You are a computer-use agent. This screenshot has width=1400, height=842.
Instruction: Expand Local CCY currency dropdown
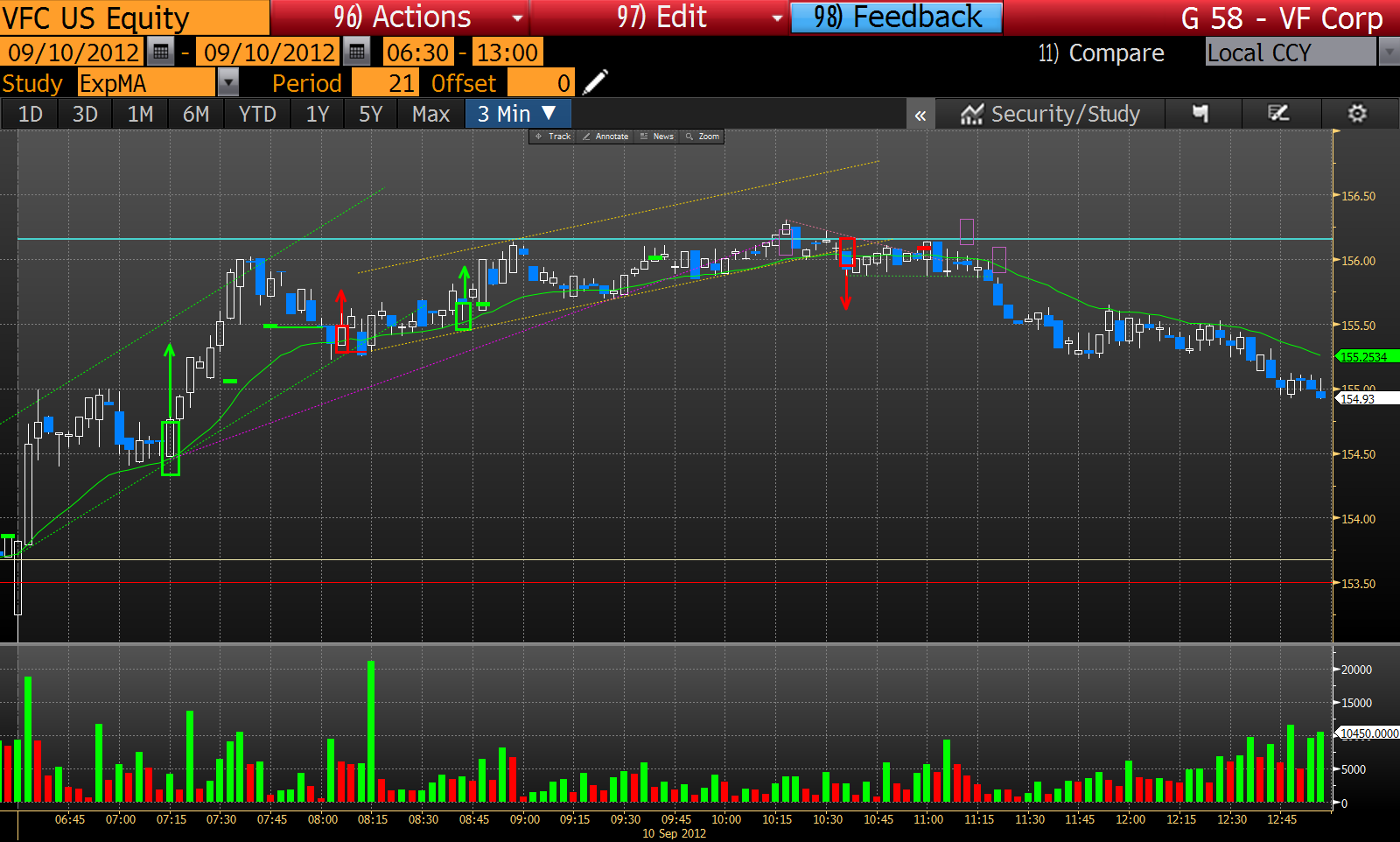point(1389,53)
